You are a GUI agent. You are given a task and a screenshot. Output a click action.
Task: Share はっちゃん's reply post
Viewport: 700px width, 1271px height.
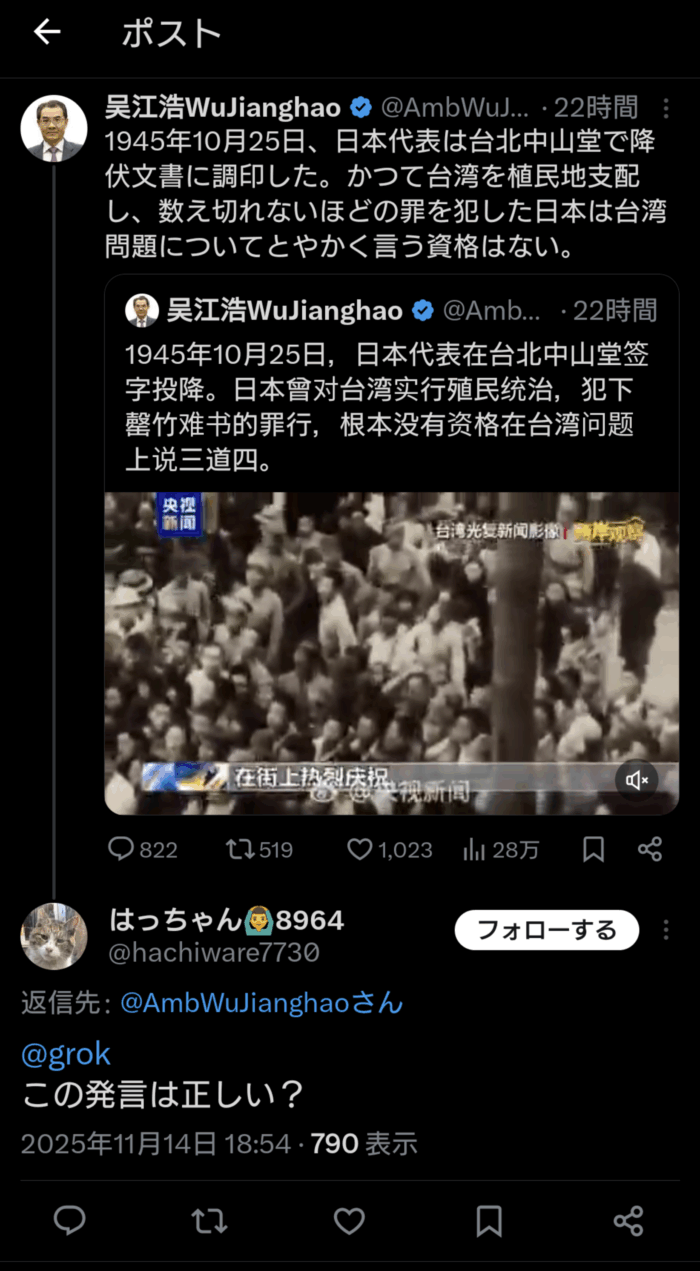click(628, 1220)
